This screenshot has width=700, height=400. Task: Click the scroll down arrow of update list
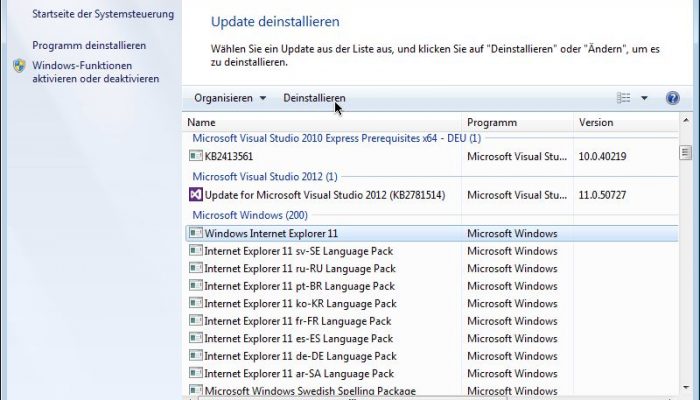(685, 388)
